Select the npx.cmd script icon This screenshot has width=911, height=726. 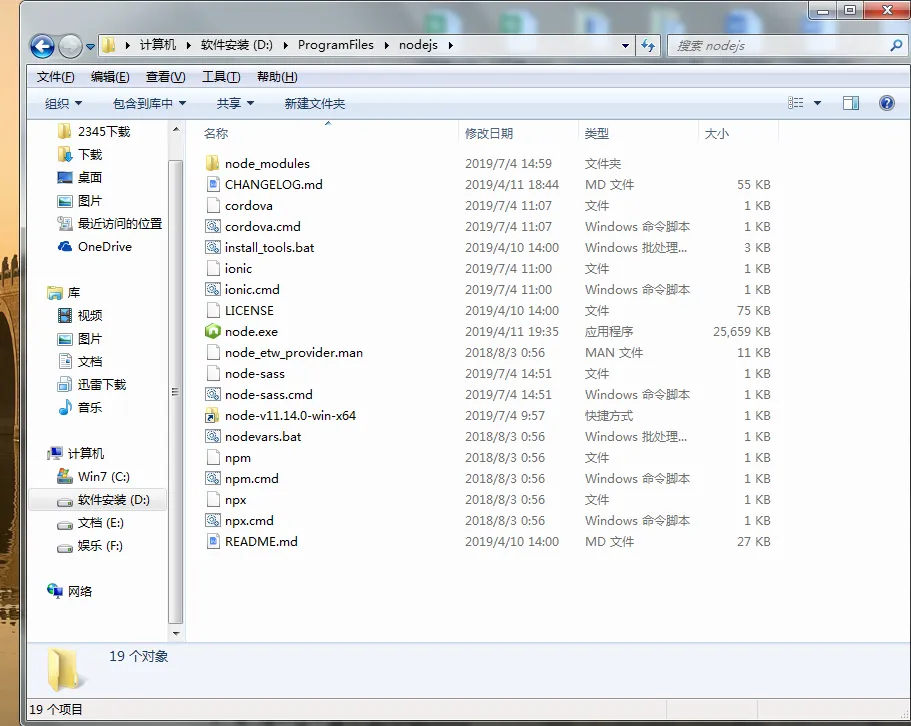click(x=213, y=520)
